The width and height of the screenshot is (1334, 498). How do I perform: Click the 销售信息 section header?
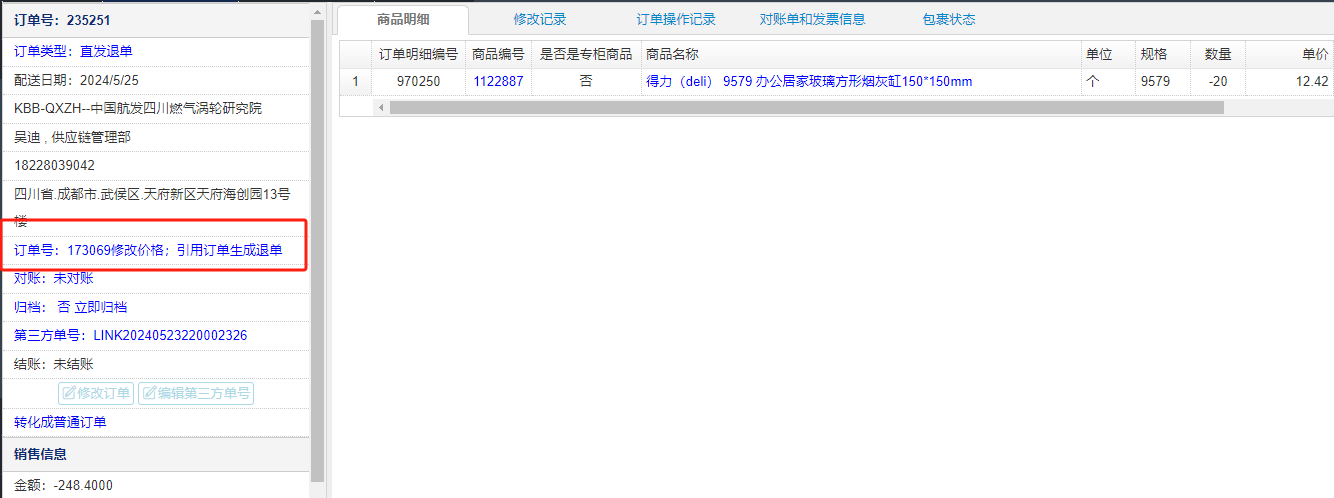155,453
